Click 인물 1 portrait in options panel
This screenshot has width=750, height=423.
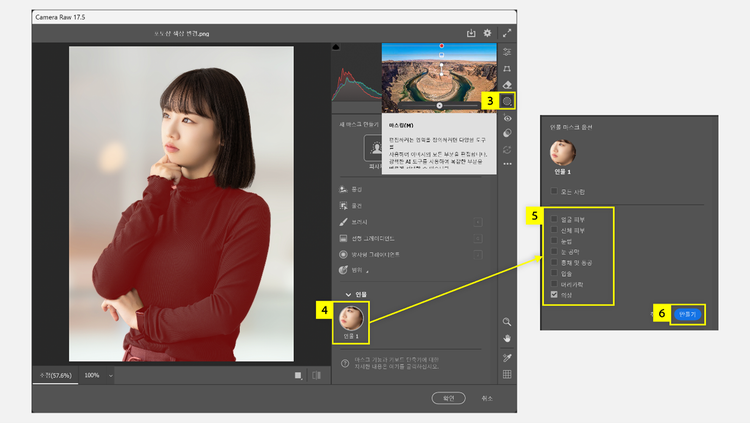pos(562,153)
